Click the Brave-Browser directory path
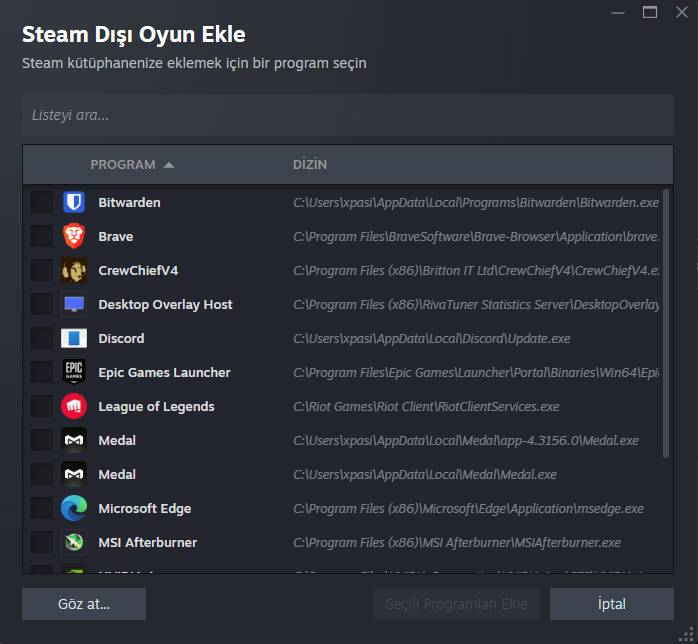The width and height of the screenshot is (698, 644). pyautogui.click(x=476, y=236)
